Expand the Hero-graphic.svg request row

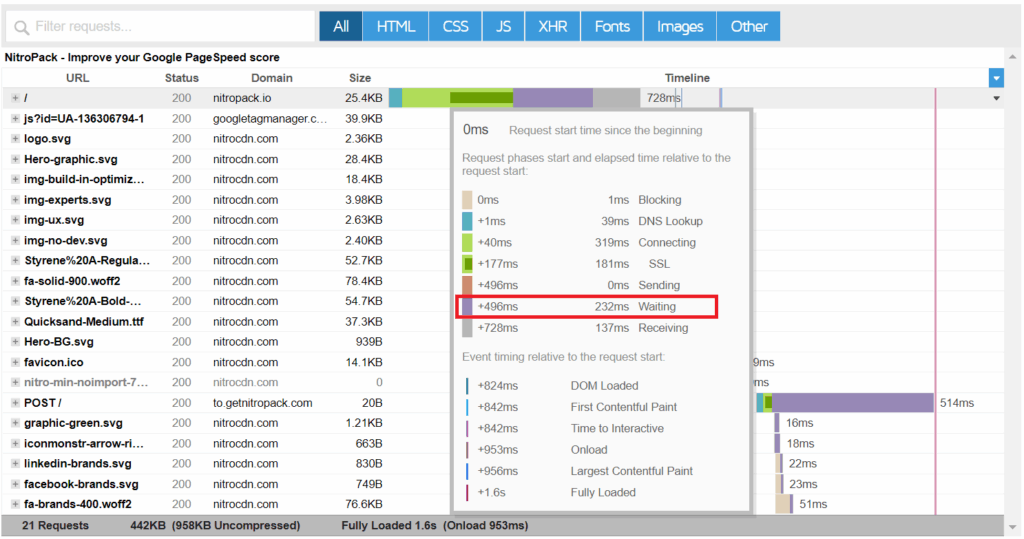click(x=15, y=159)
